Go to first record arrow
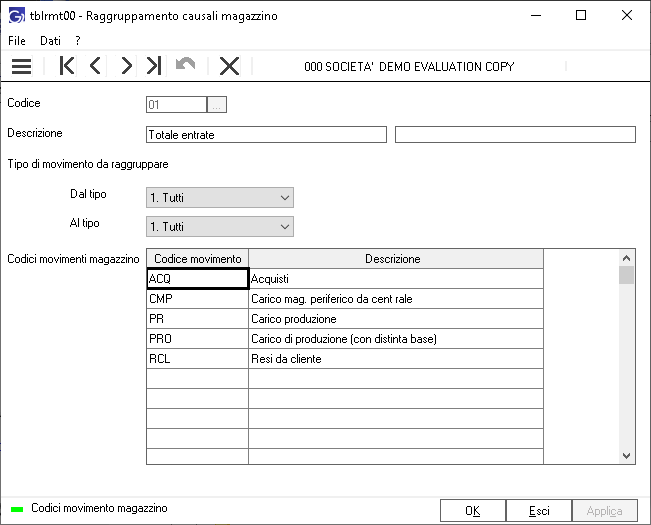651x525 pixels. tap(67, 66)
